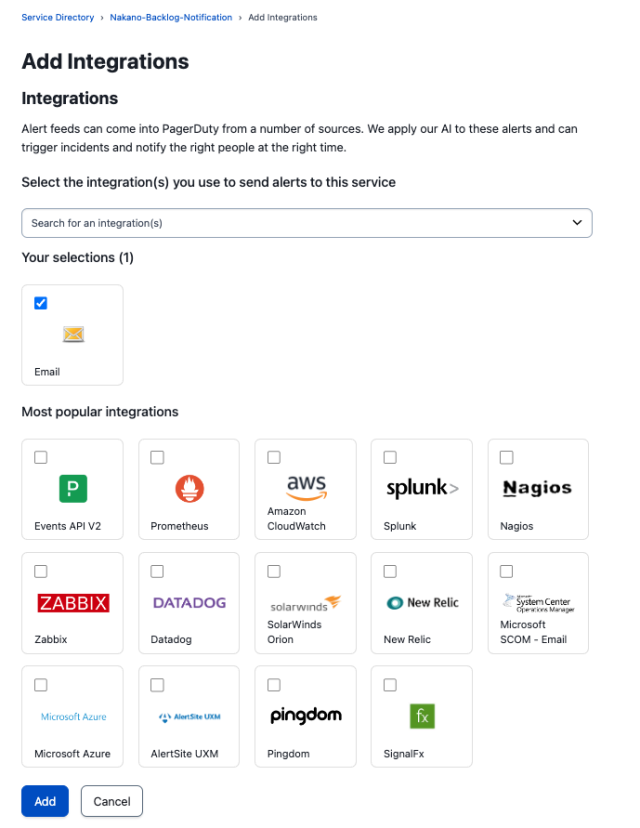The height and width of the screenshot is (828, 640).
Task: Click the New Relic integration logo
Action: 421,601
